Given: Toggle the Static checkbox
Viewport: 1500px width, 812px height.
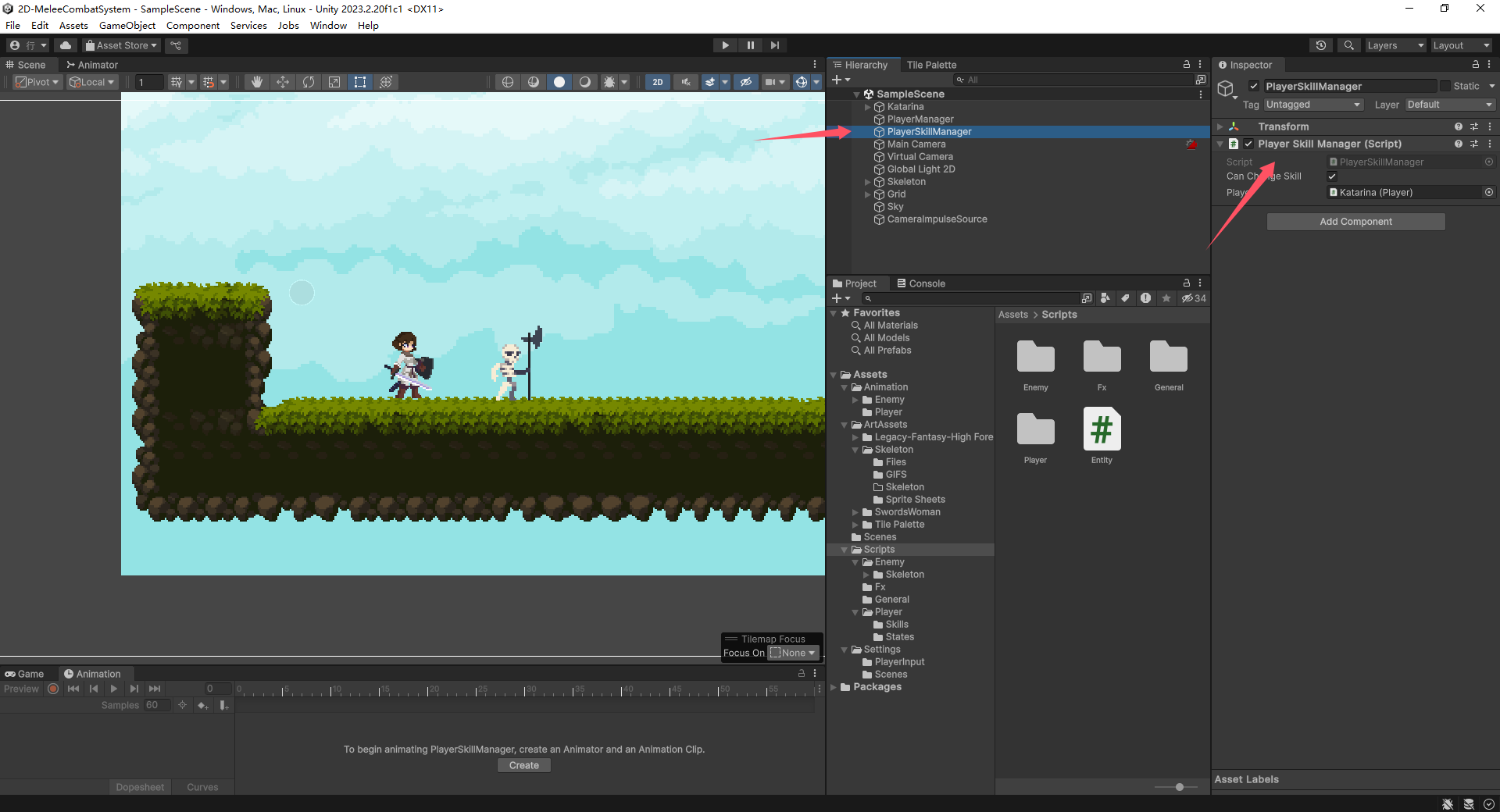Looking at the screenshot, I should tap(1445, 86).
